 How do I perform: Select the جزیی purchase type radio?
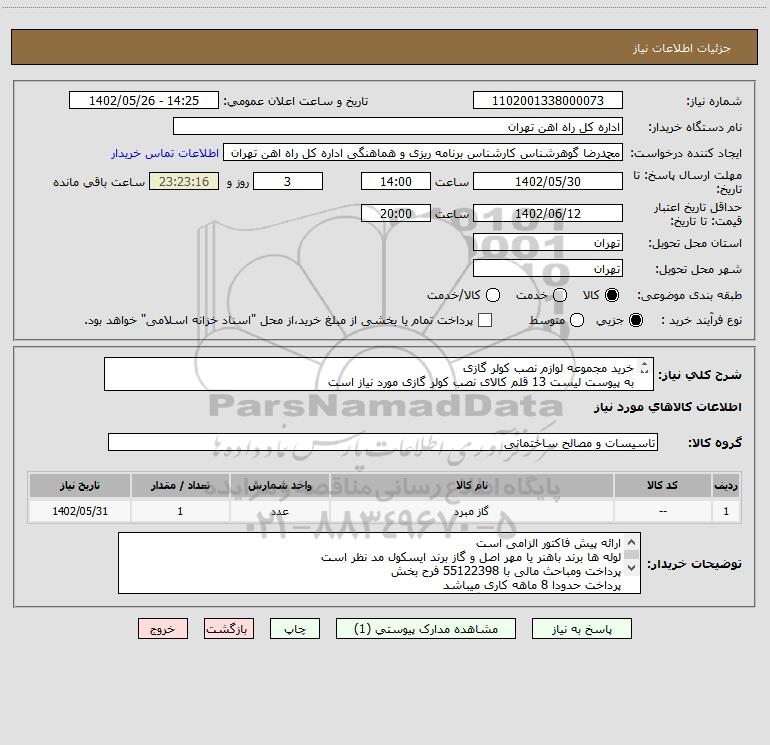(x=636, y=320)
